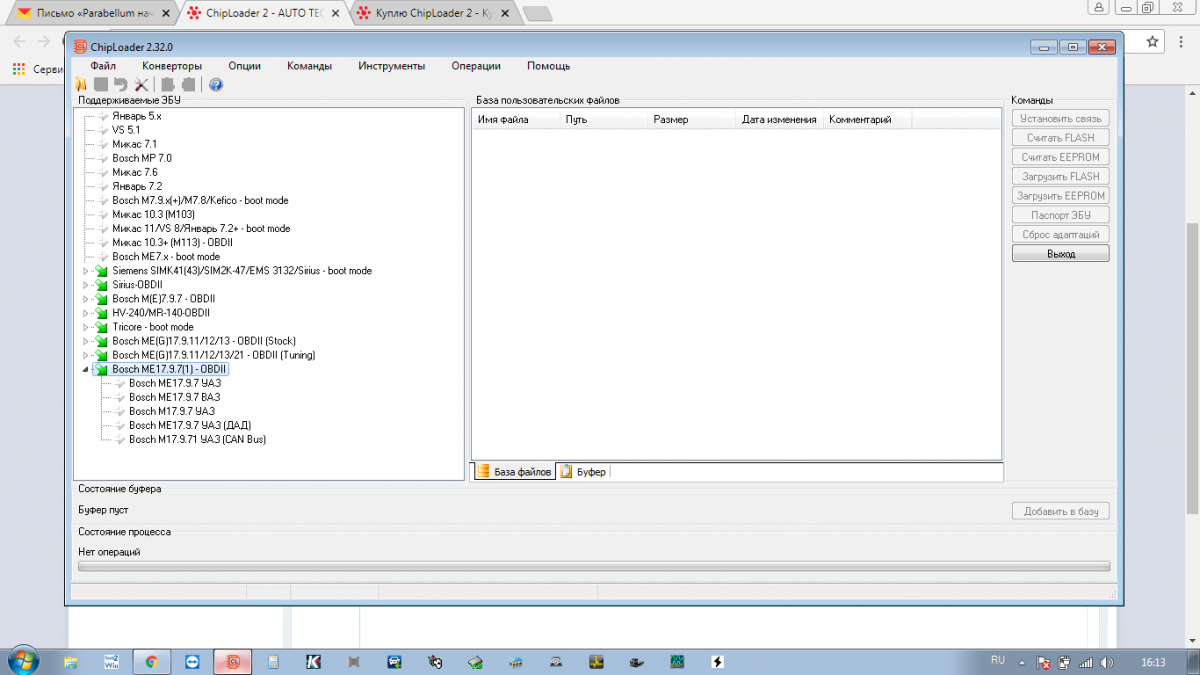The height and width of the screenshot is (675, 1200).
Task: Click the blue help question mark icon
Action: 215,85
